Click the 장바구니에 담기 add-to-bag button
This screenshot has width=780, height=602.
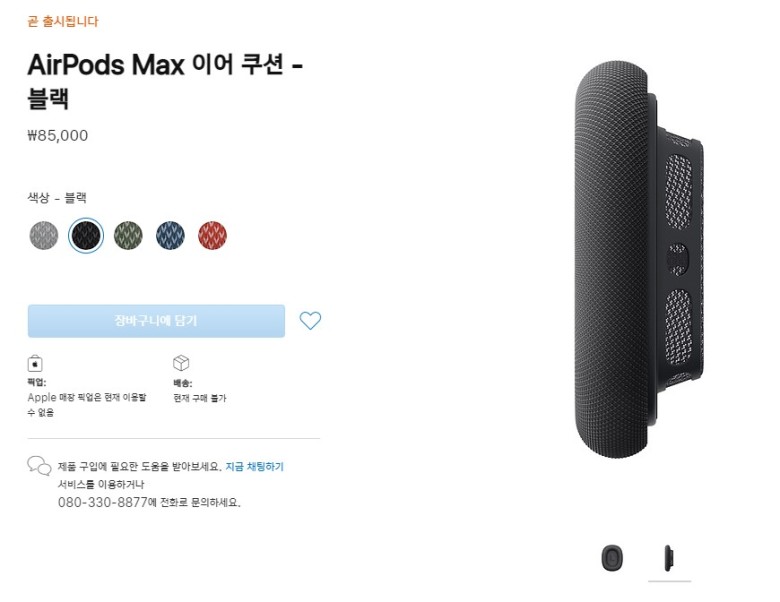[x=156, y=321]
